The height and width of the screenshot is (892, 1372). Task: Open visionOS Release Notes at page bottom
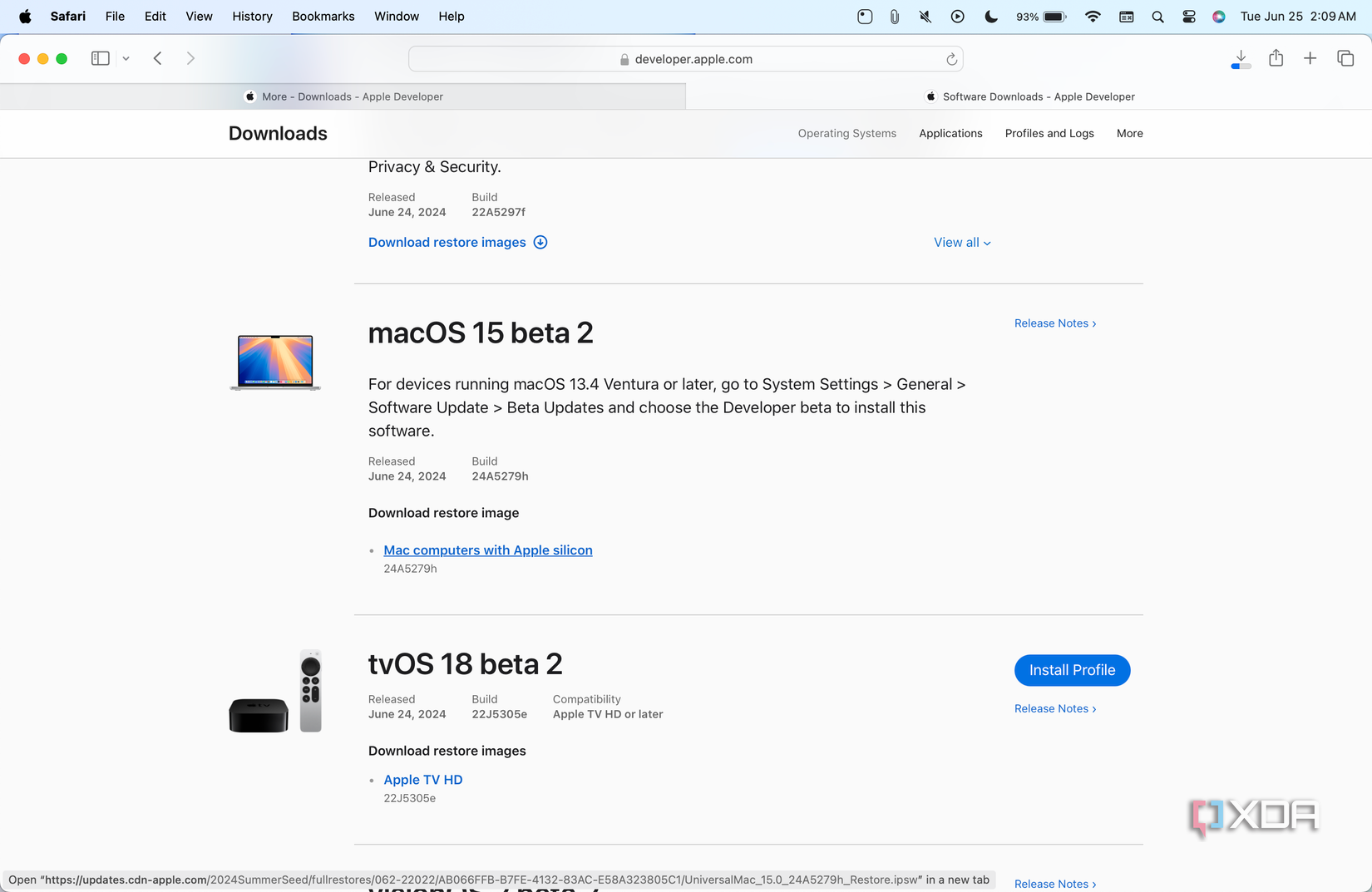click(x=1055, y=884)
